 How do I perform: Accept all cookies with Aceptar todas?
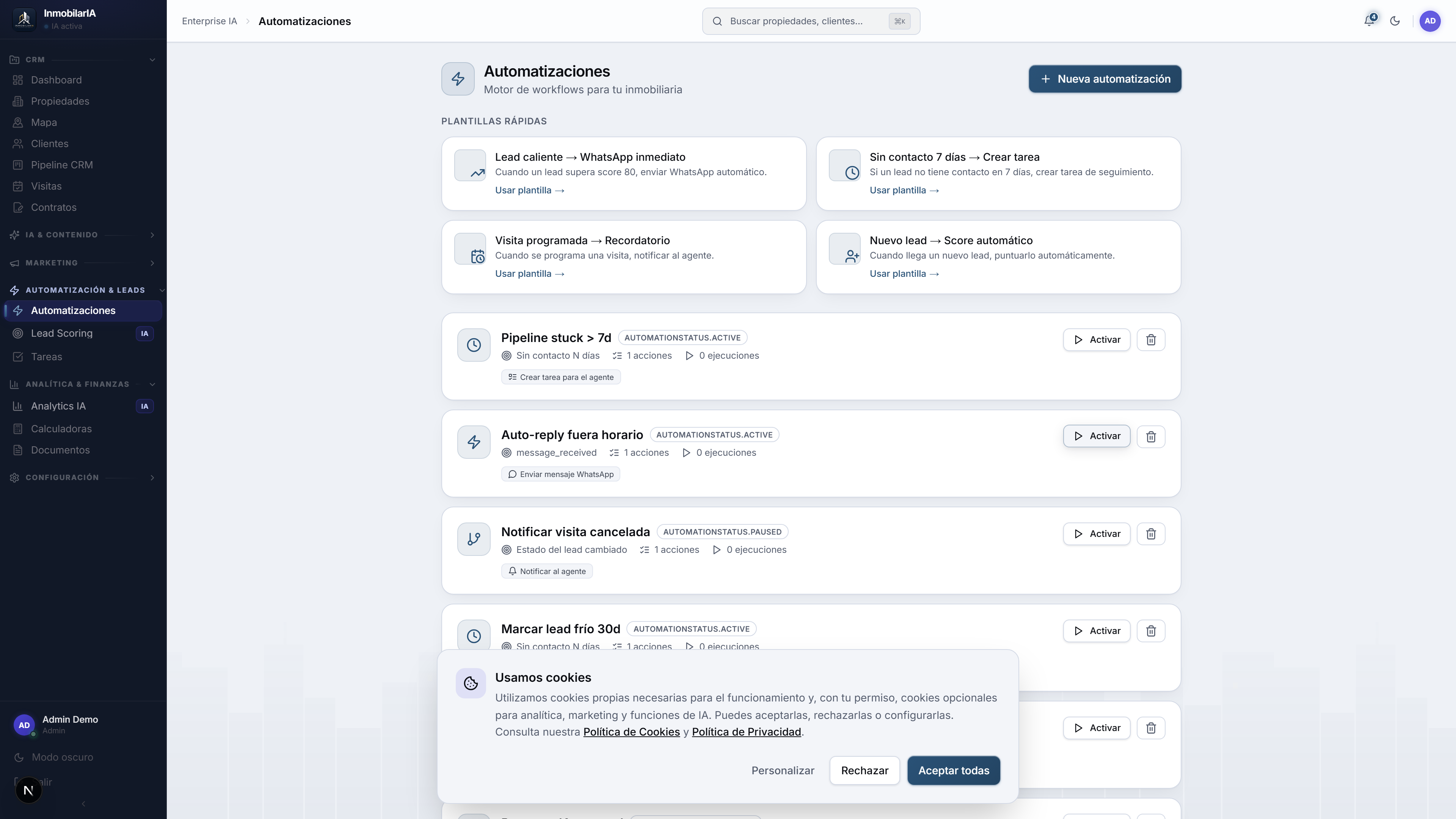pyautogui.click(x=954, y=770)
